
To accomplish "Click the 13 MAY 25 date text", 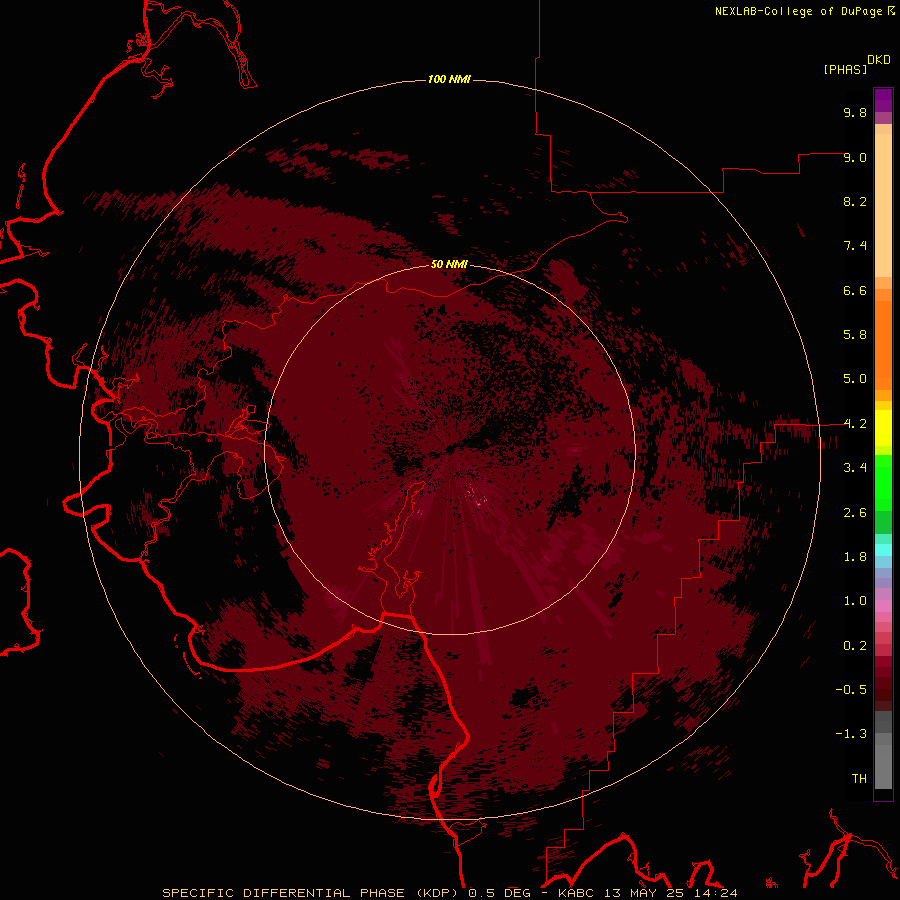I will click(x=646, y=893).
